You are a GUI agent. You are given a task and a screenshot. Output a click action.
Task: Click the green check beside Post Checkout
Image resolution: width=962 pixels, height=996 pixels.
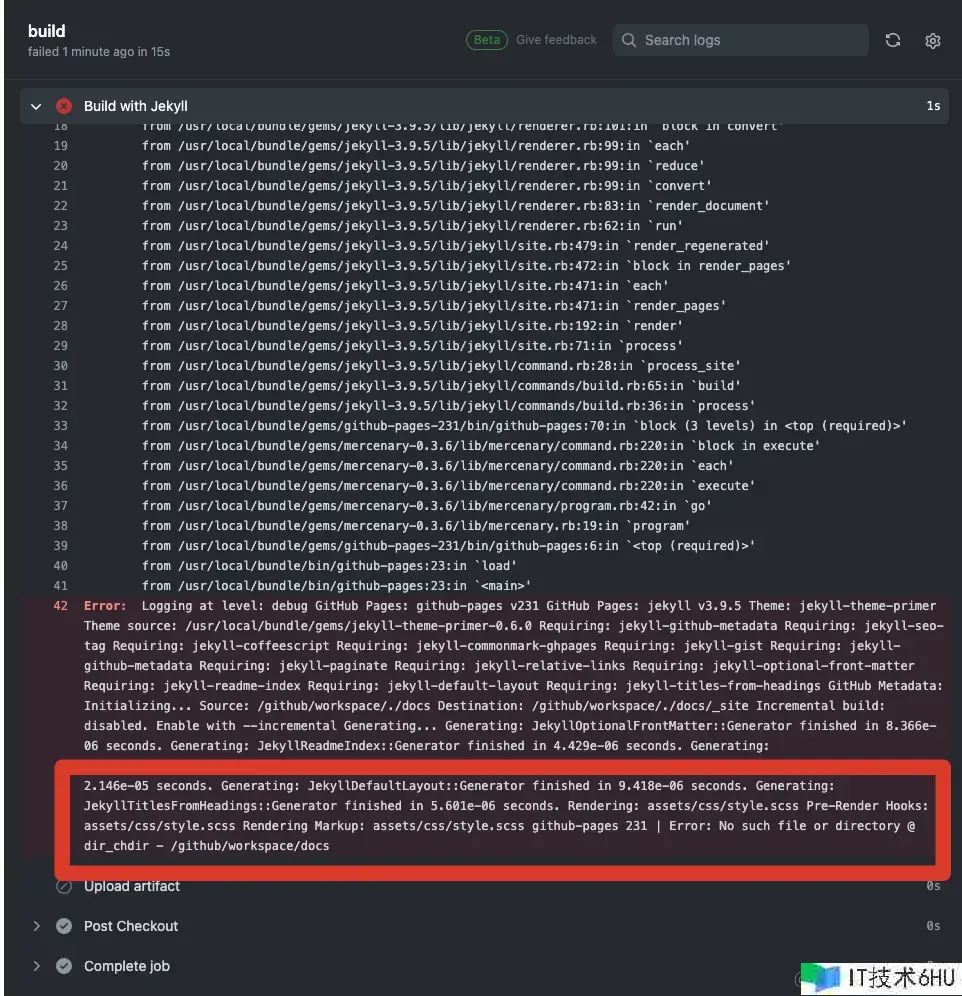point(64,926)
